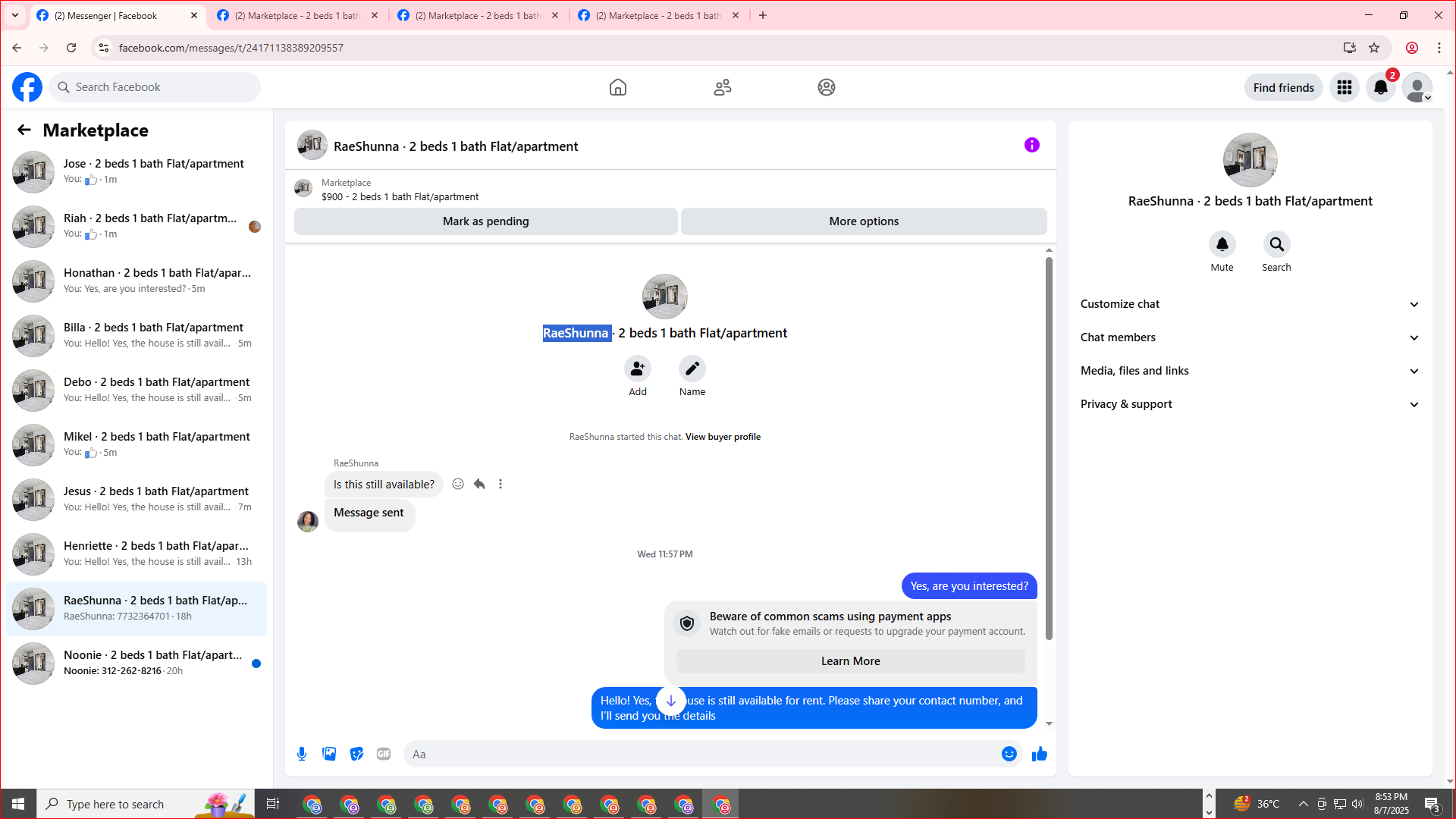Send a thumbs-up like
Screen dimensions: 1456x819
click(1040, 754)
